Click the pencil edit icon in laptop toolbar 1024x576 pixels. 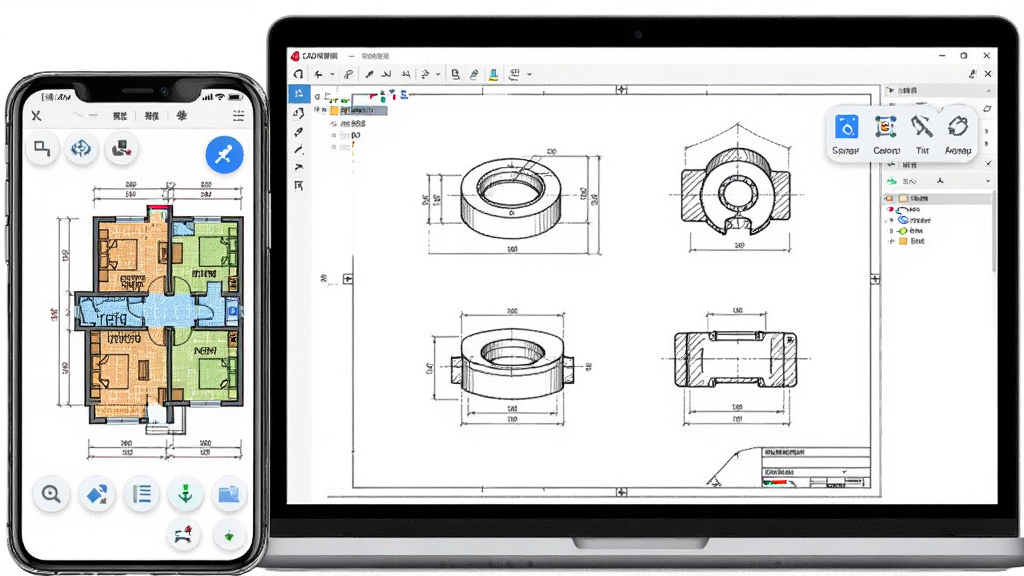474,74
